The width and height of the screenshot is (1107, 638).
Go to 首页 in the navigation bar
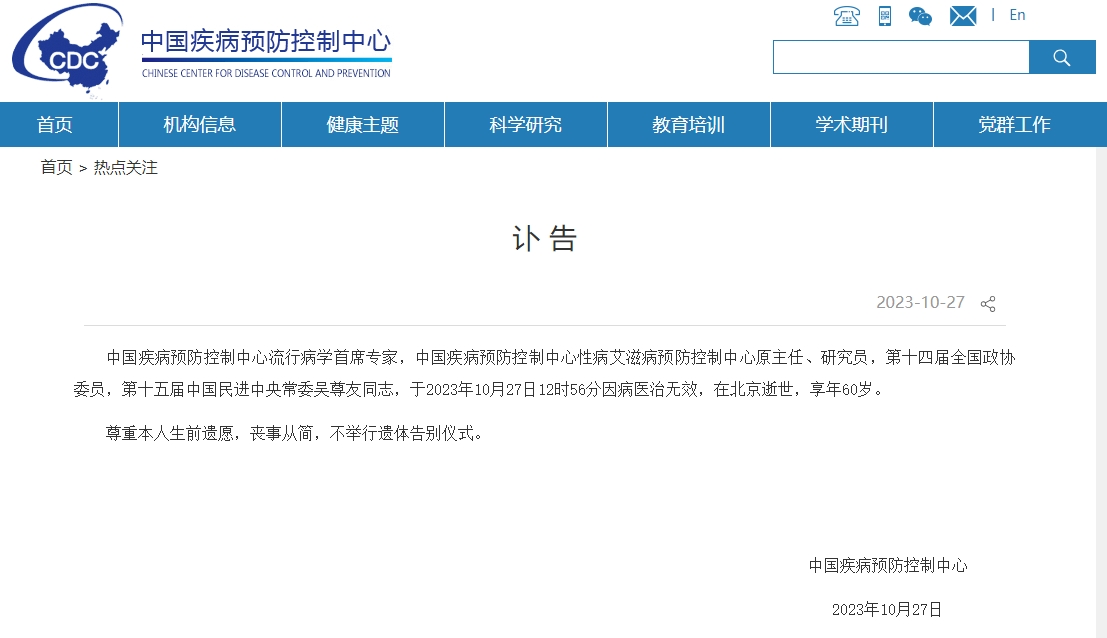point(55,125)
